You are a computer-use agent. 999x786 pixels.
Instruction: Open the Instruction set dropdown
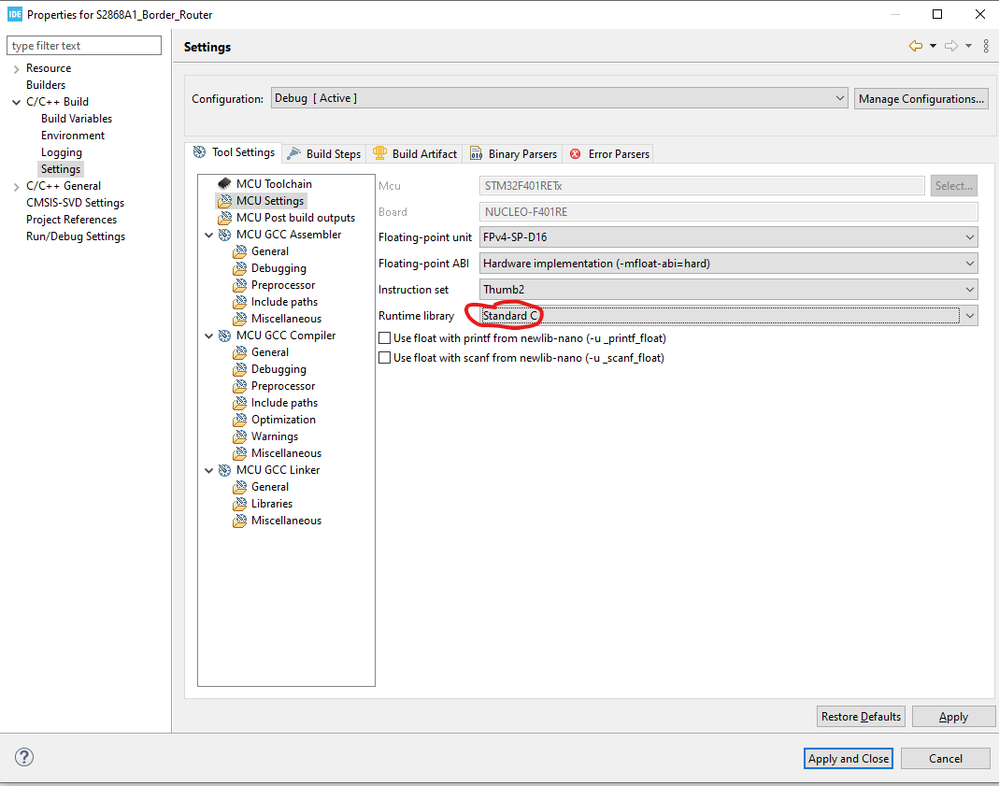[x=728, y=289]
